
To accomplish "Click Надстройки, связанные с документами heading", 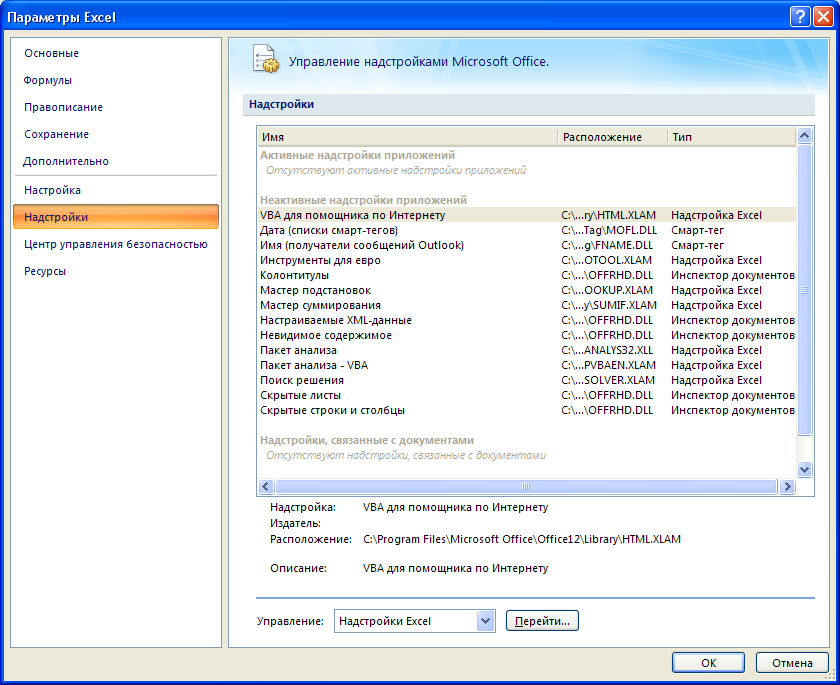I will click(x=367, y=440).
